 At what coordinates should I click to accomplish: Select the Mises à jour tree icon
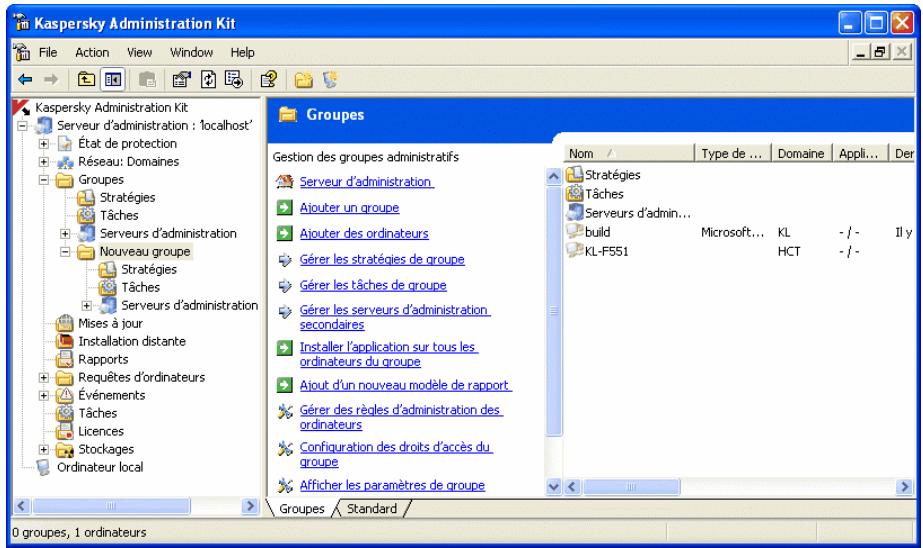64,323
